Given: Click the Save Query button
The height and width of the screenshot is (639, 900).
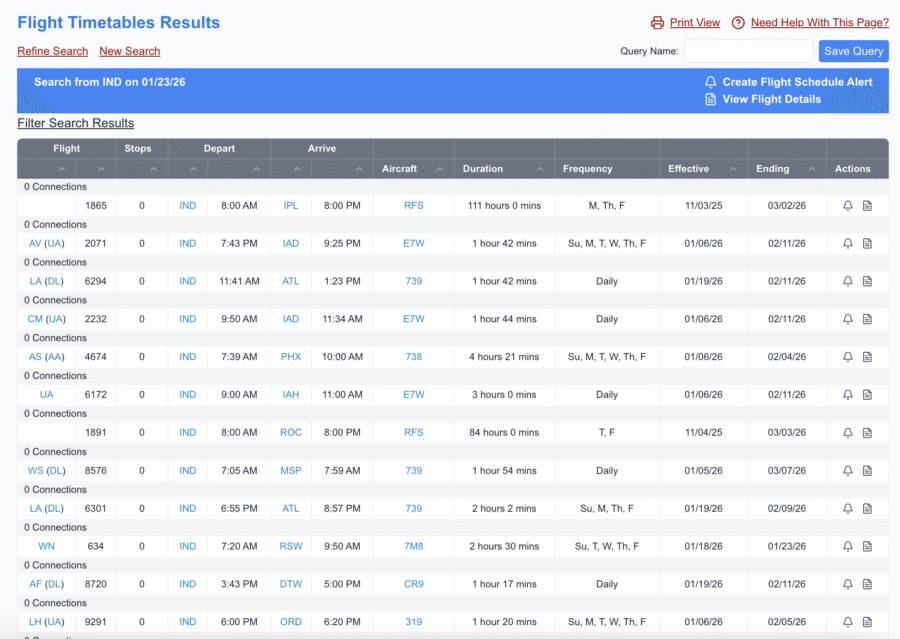Looking at the screenshot, I should tap(853, 51).
